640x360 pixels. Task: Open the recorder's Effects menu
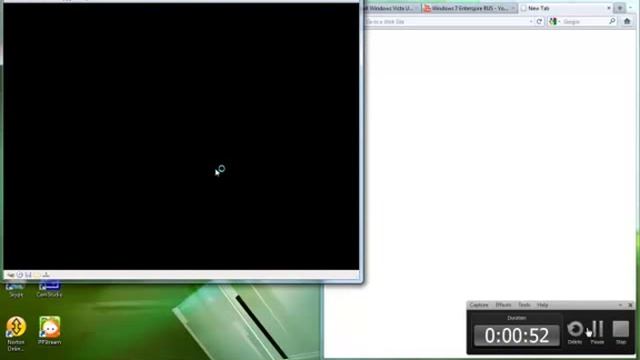503,305
